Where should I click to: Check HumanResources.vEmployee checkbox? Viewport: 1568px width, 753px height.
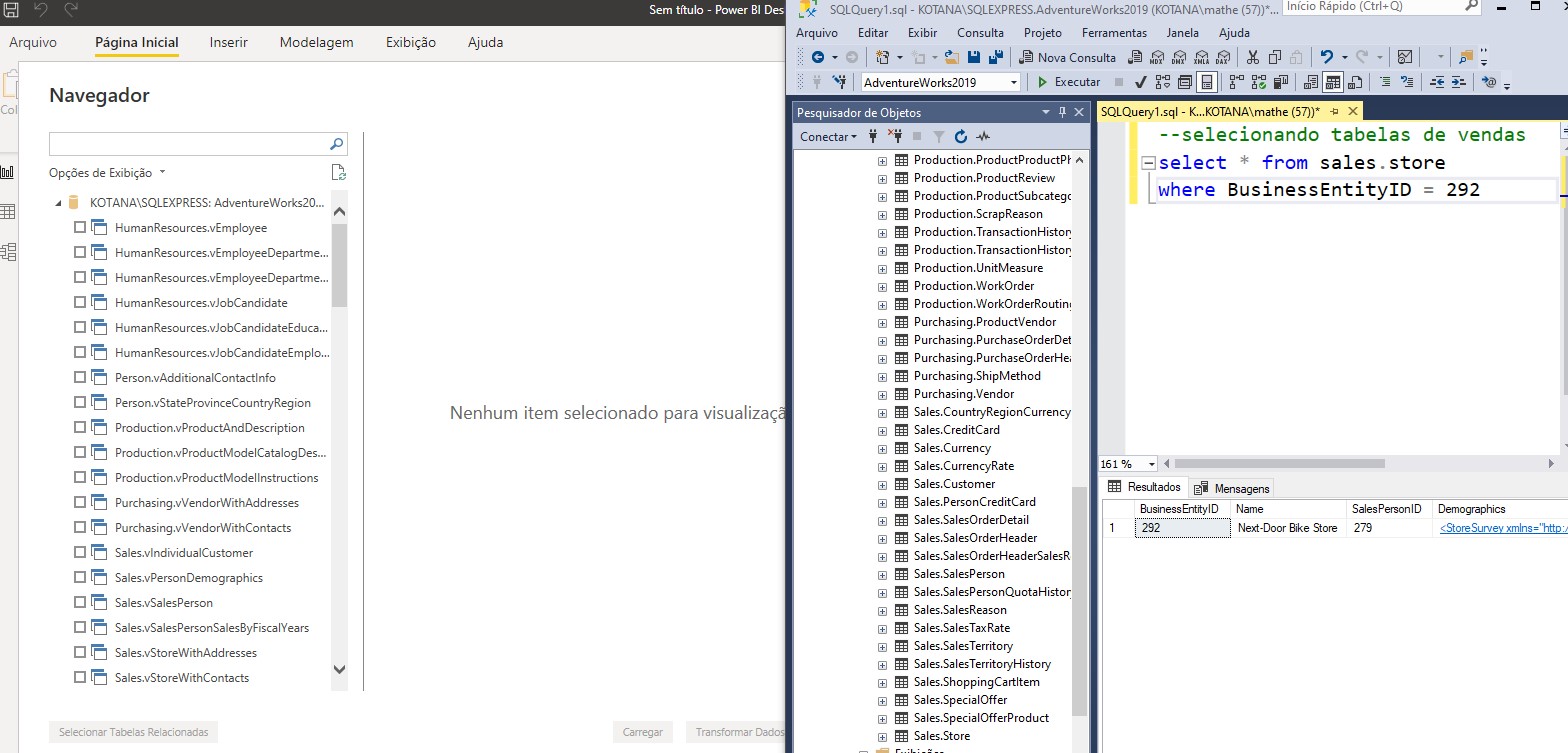[x=80, y=227]
